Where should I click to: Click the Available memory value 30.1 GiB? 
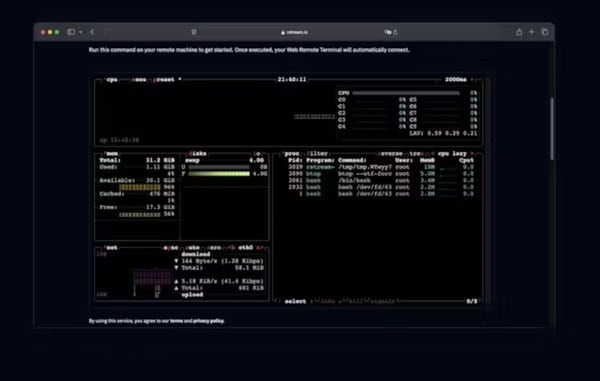[160, 181]
